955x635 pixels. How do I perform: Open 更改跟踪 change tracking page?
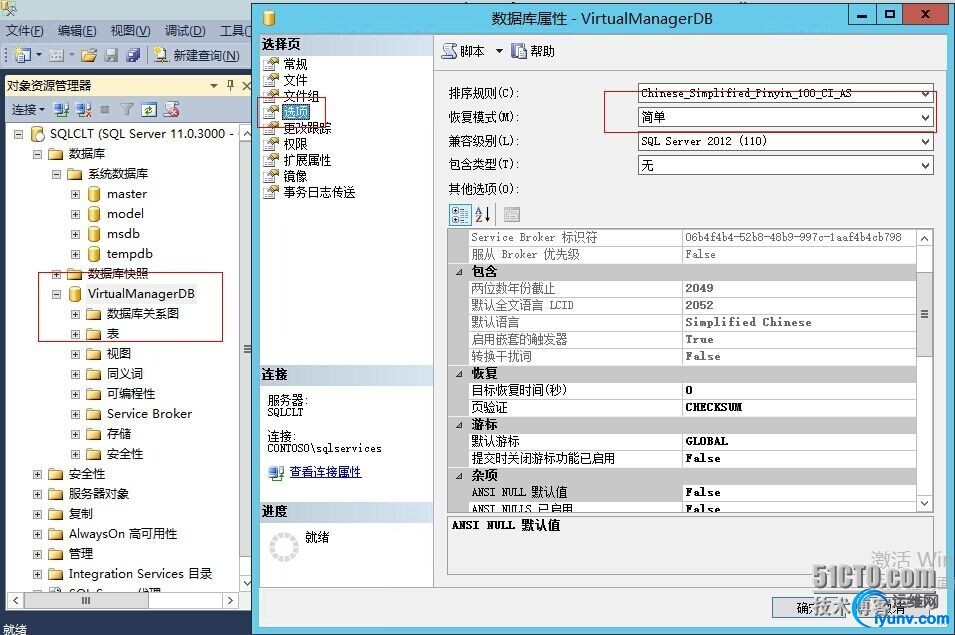pos(307,128)
